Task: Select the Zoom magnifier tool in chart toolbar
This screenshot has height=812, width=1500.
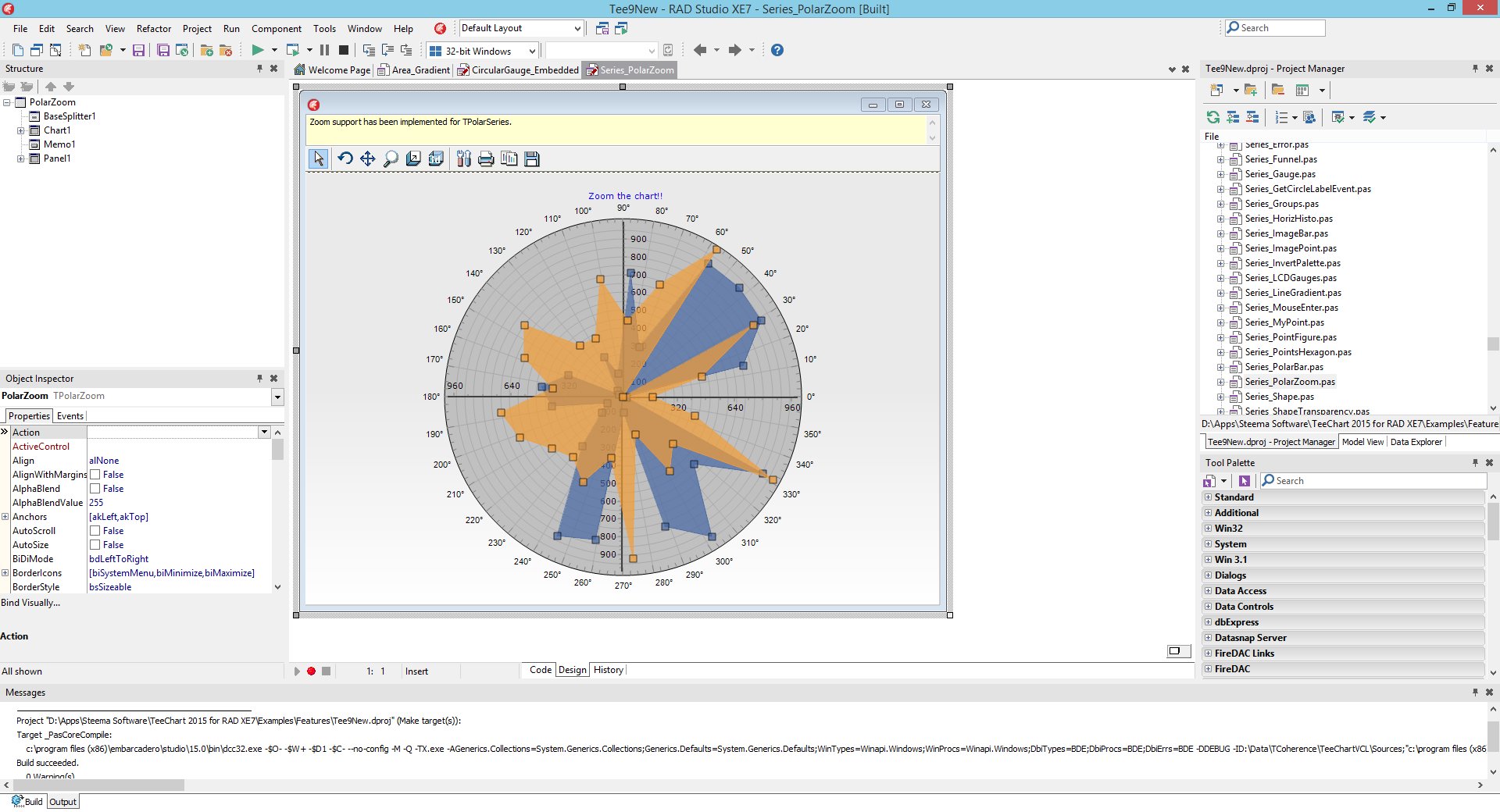Action: (x=391, y=158)
